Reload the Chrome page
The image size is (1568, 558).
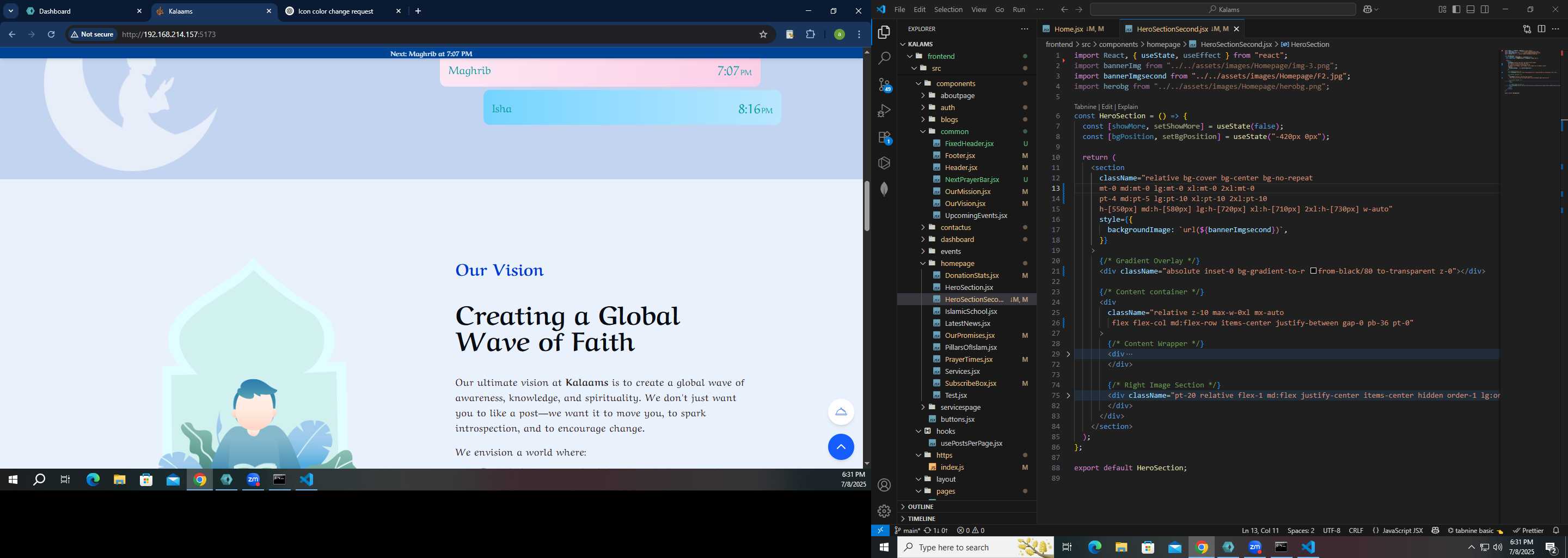[x=51, y=35]
